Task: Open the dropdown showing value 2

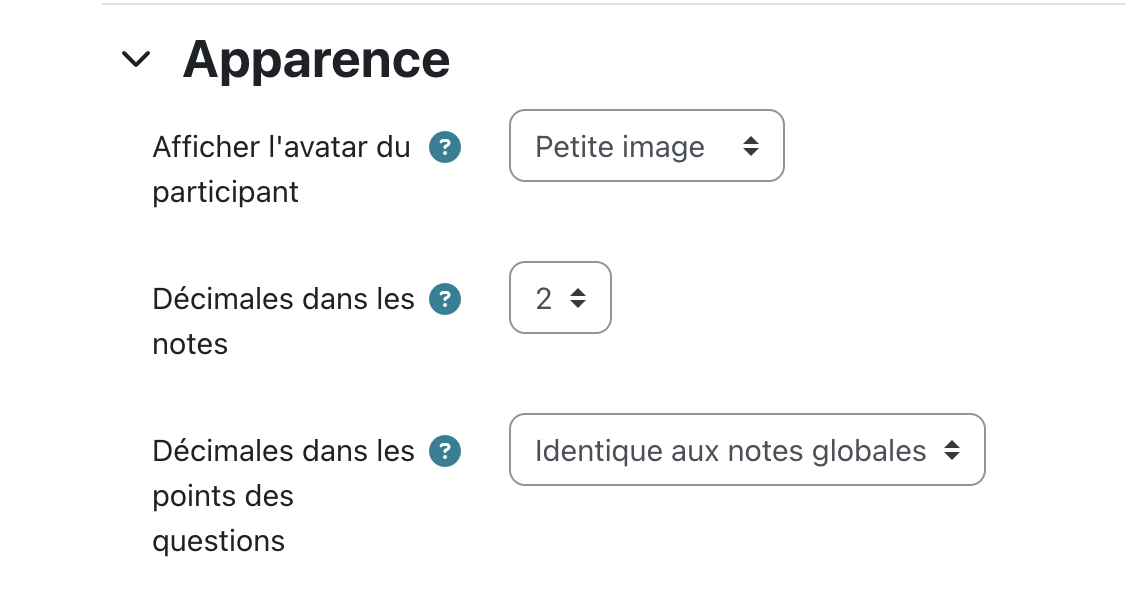Action: point(560,298)
